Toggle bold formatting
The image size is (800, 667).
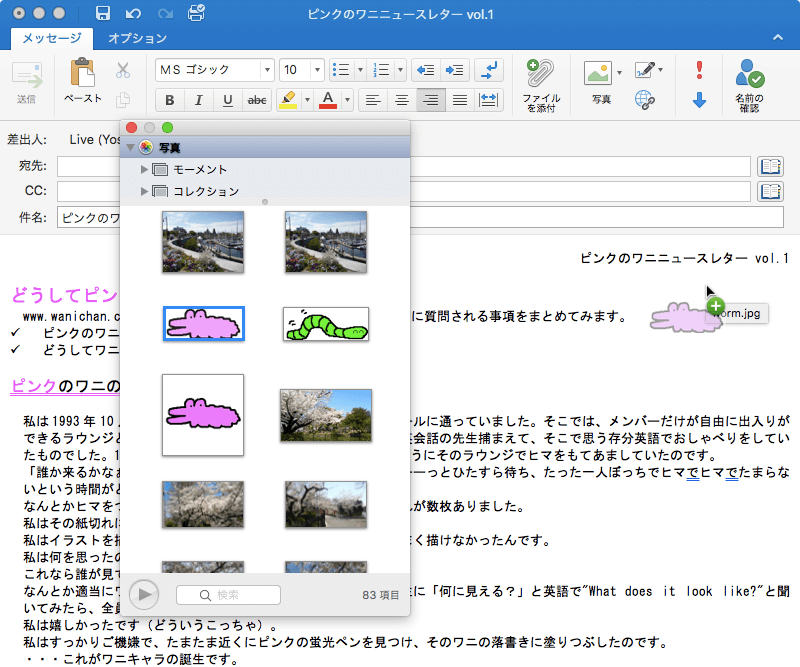169,99
